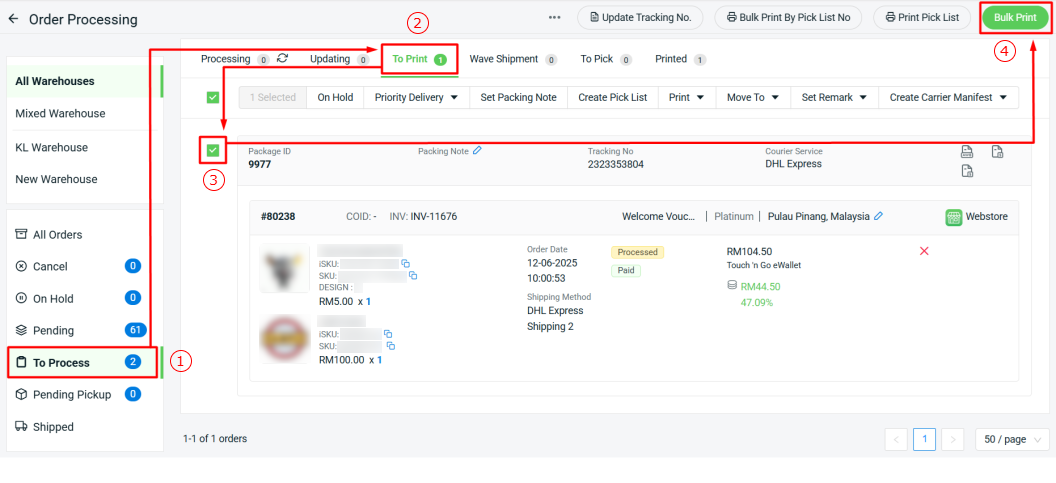This screenshot has width=1056, height=483.
Task: Untick the checkbox for package 9977
Action: (x=213, y=150)
